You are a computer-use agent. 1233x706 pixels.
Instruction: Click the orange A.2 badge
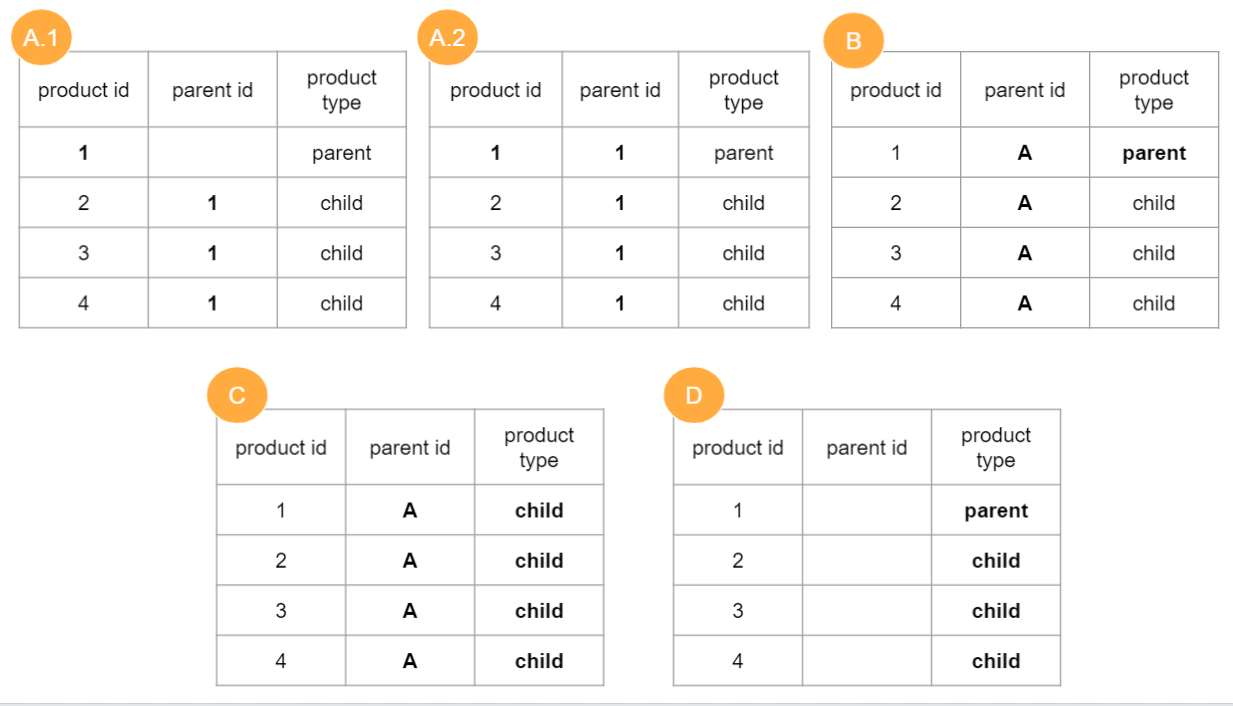(448, 39)
